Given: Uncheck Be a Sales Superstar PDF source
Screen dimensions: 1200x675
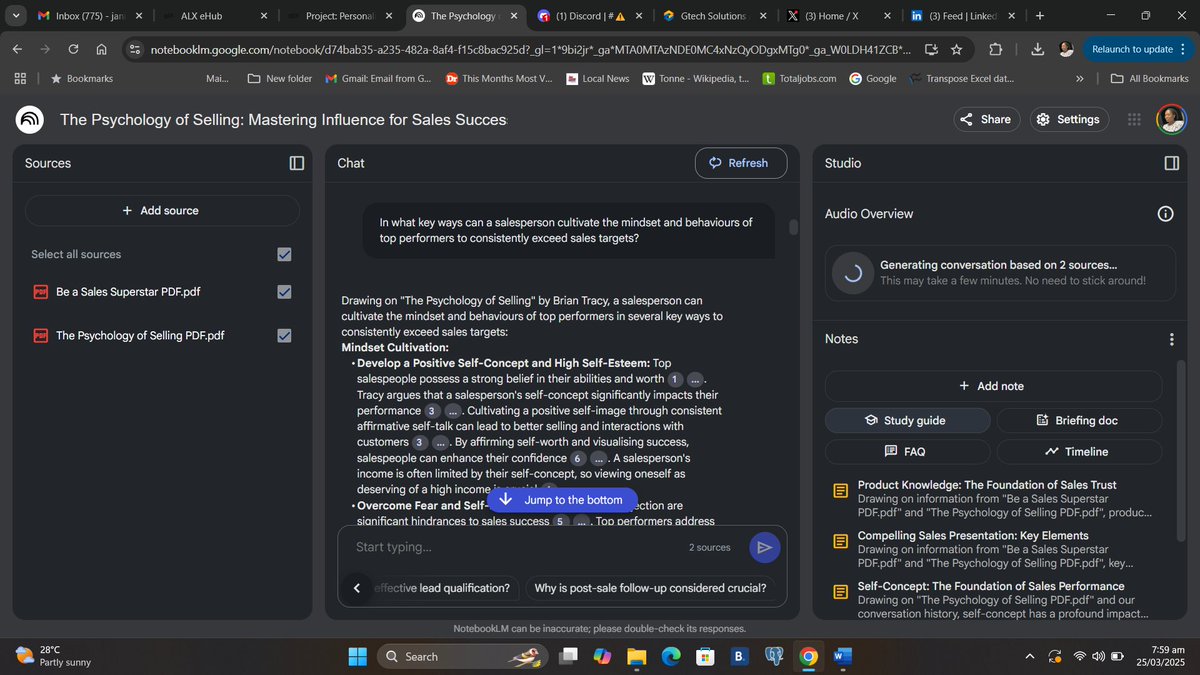Looking at the screenshot, I should coord(284,292).
